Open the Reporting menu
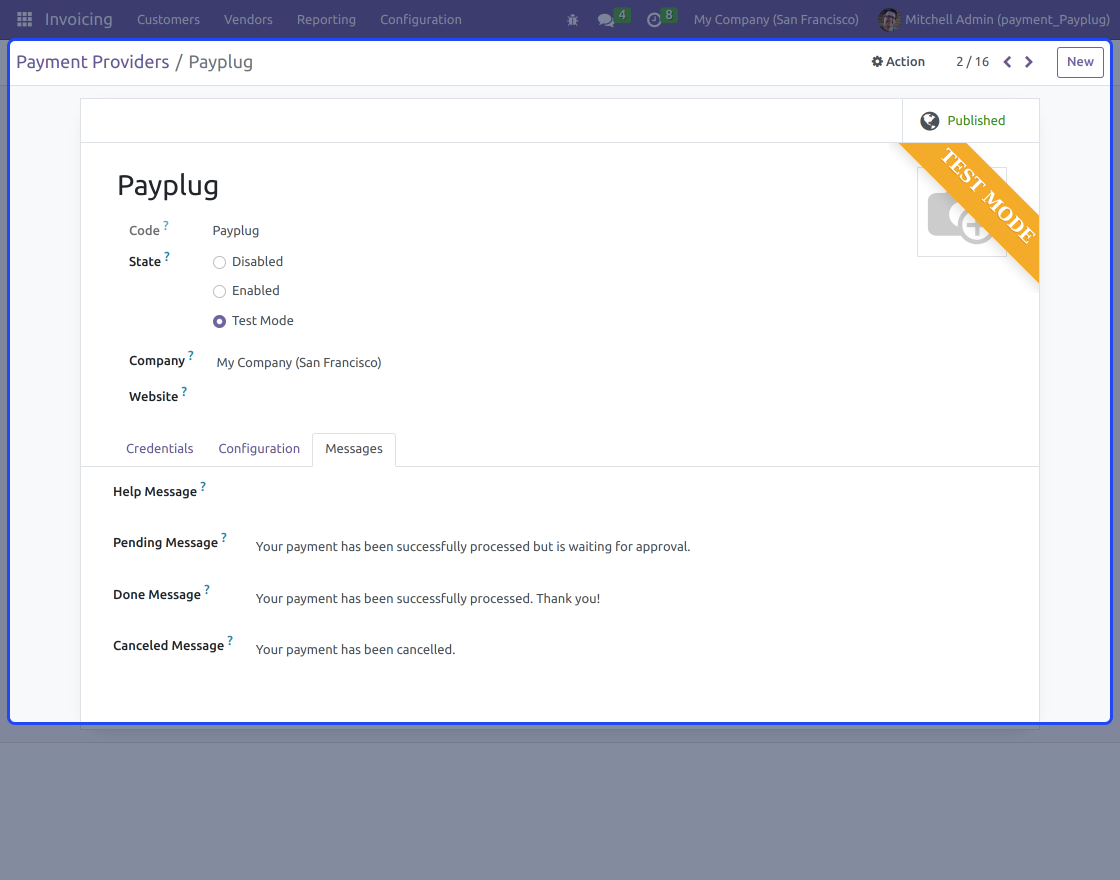This screenshot has height=880, width=1120. pyautogui.click(x=326, y=20)
